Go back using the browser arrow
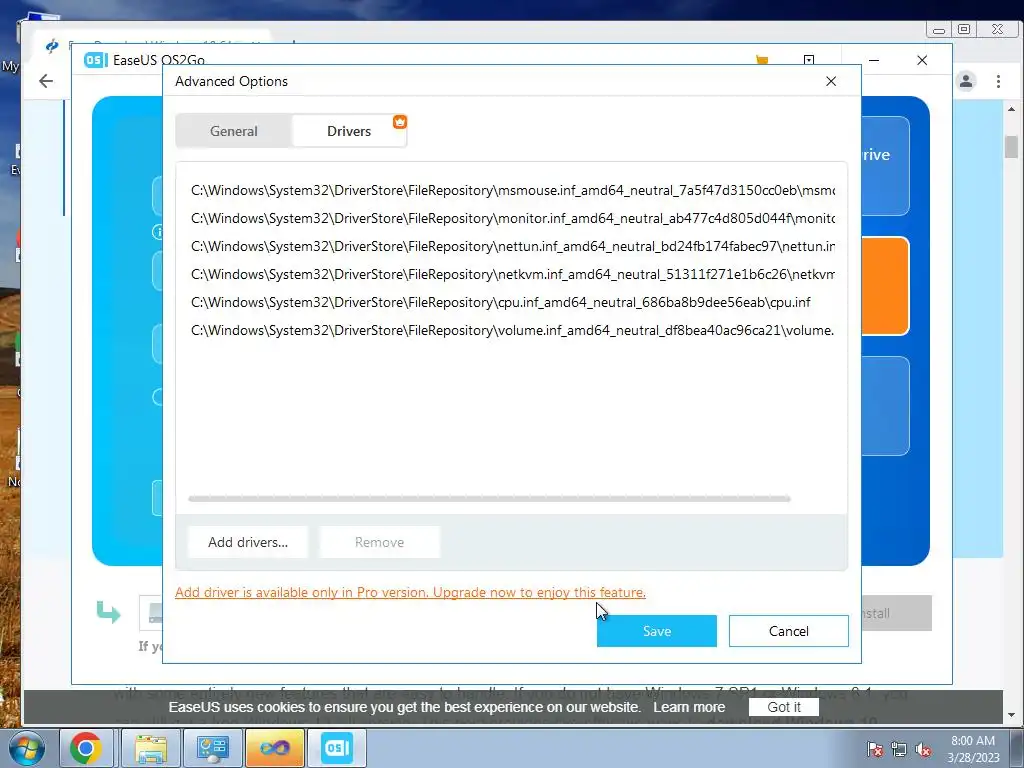 click(46, 81)
